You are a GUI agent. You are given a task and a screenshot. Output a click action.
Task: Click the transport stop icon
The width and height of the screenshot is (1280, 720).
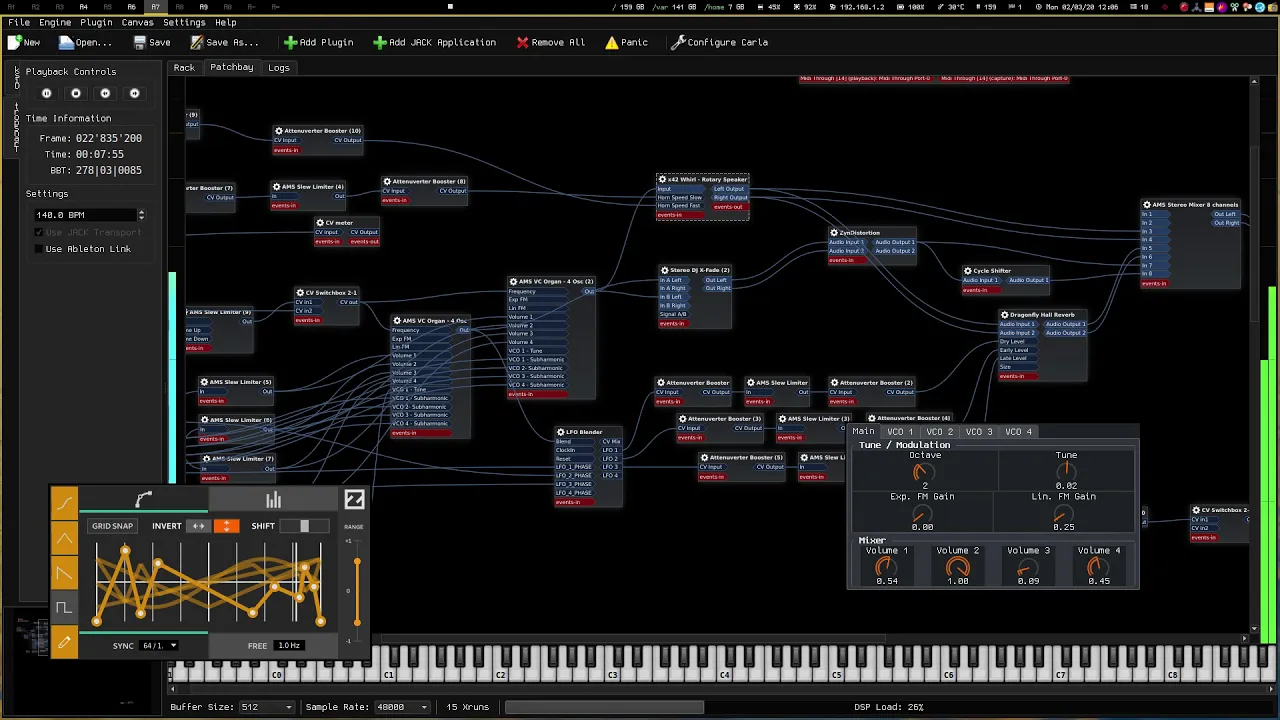(76, 93)
